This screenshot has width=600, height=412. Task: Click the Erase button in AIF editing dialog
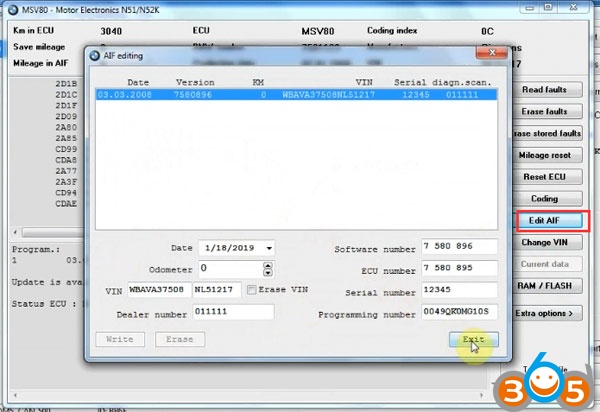(x=179, y=339)
